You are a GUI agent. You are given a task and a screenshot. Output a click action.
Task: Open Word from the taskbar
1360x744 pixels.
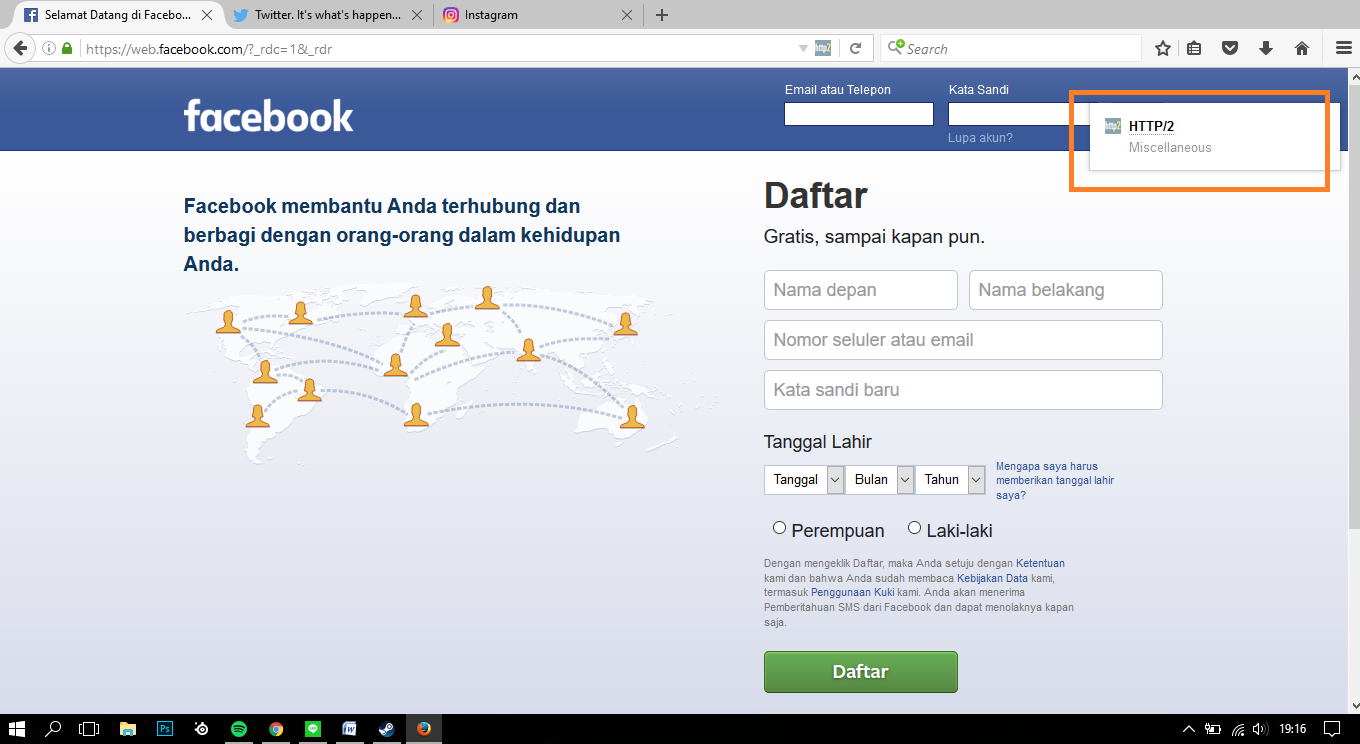pos(349,729)
